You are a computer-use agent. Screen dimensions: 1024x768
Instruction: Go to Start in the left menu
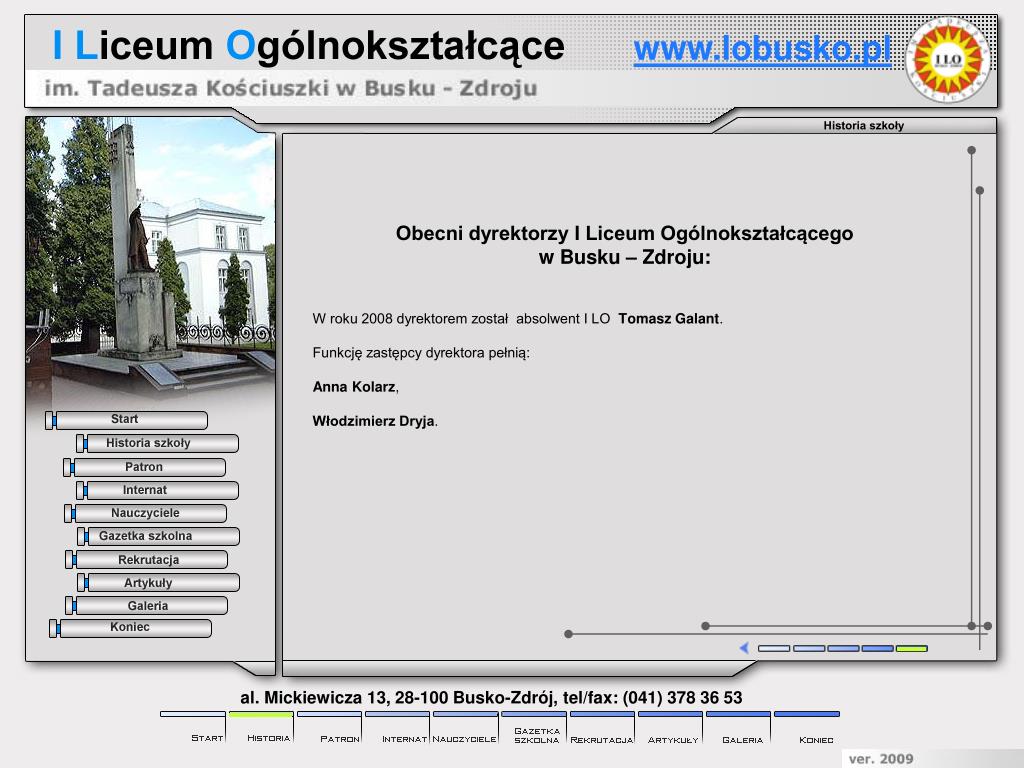(x=127, y=420)
